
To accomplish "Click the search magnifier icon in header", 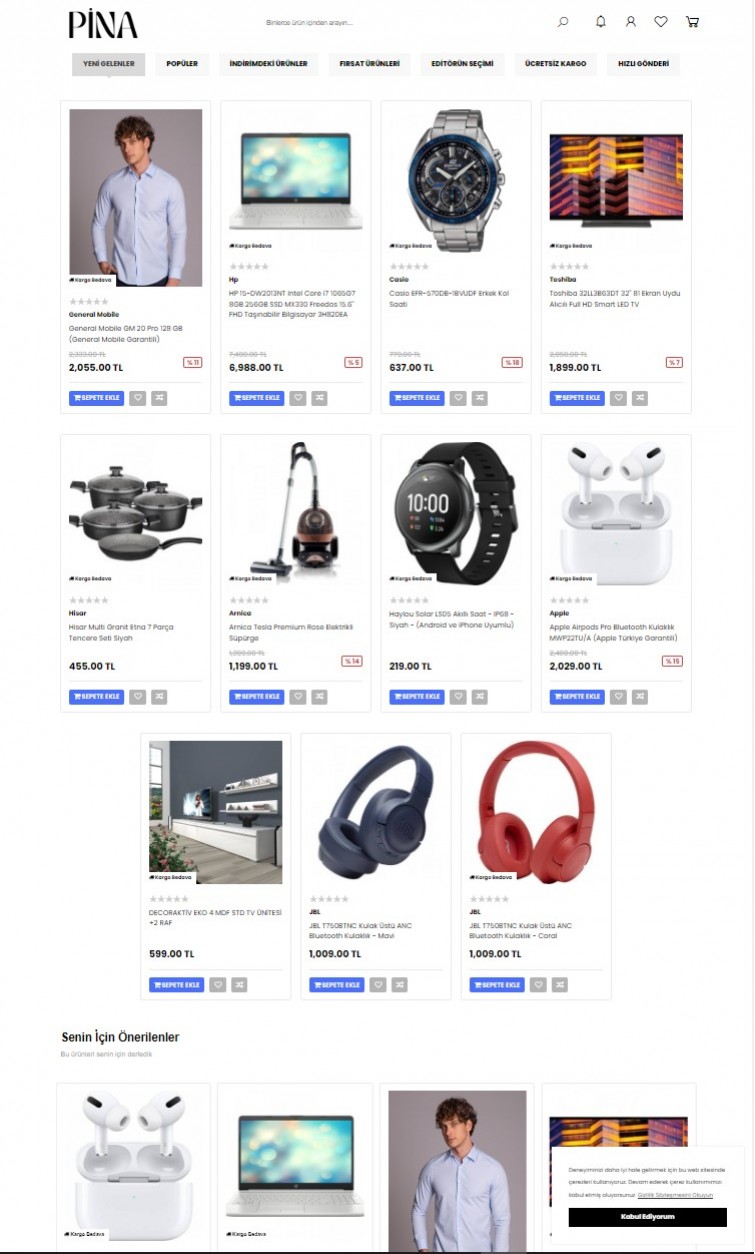I will coord(563,22).
